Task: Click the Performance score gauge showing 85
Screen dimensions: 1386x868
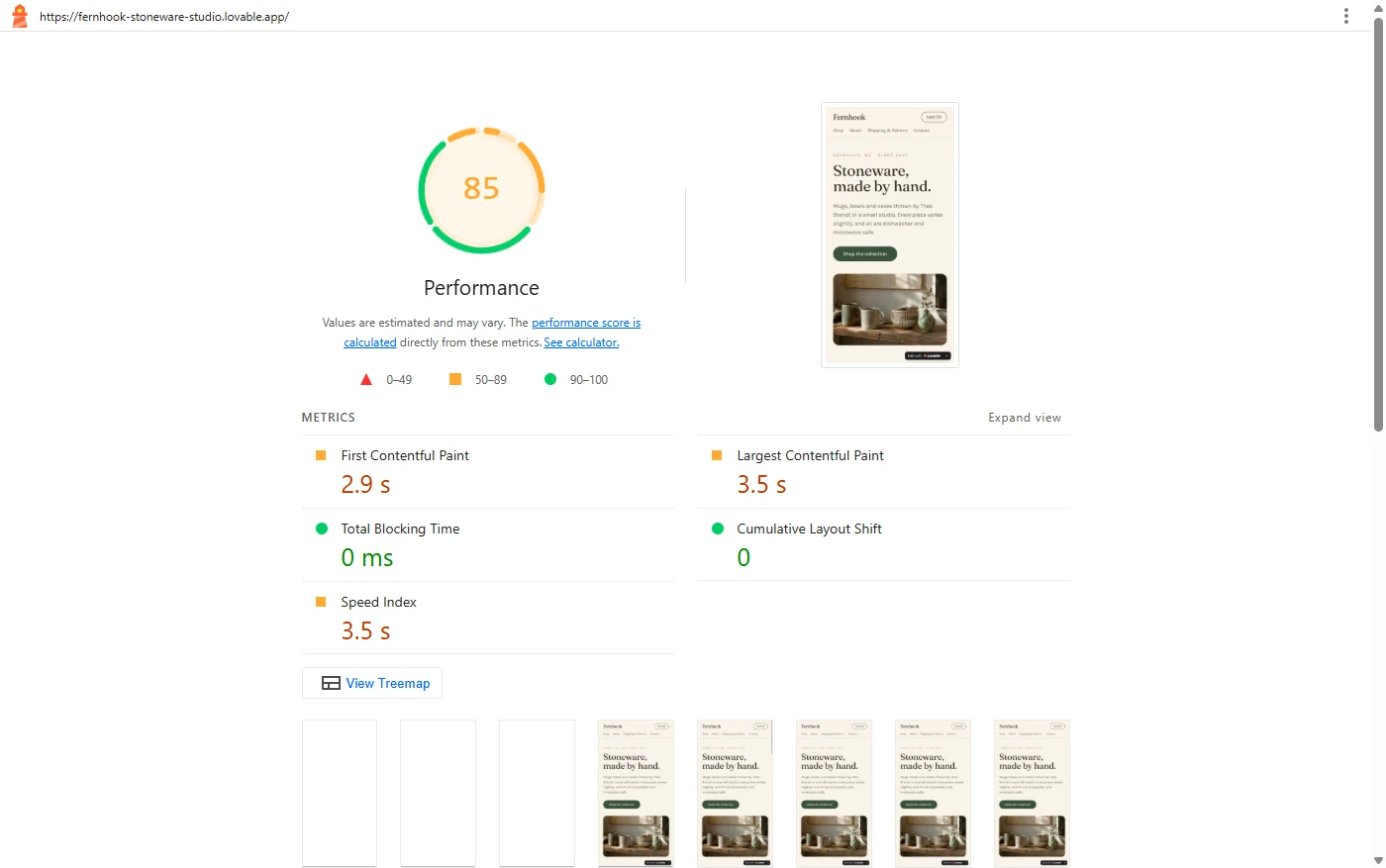Action: pyautogui.click(x=481, y=189)
